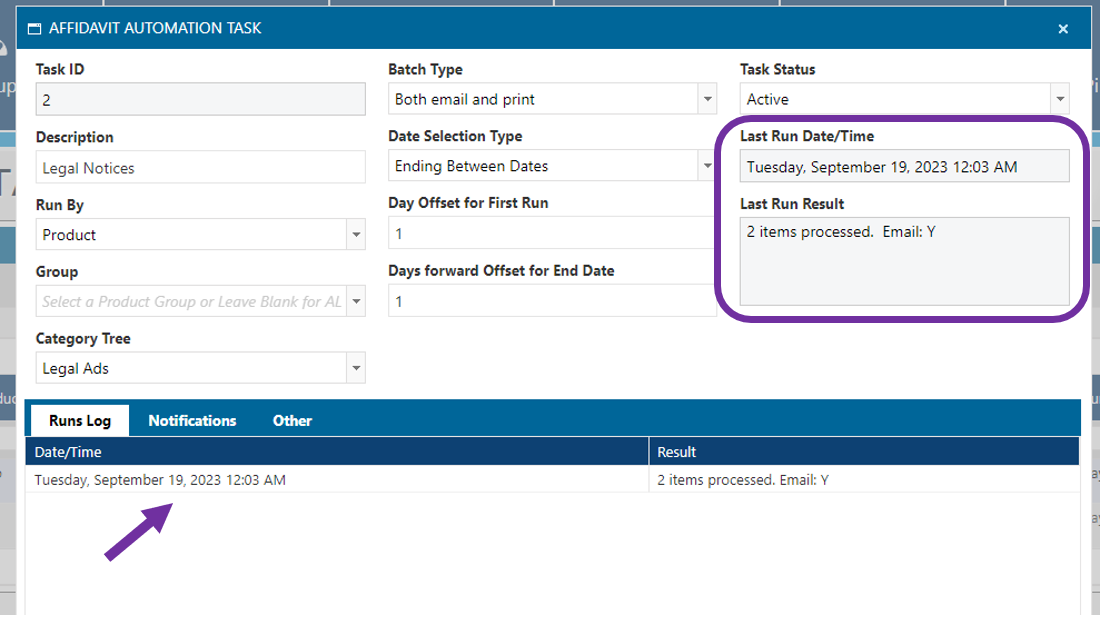Open the Task Status dropdown

coord(1059,99)
